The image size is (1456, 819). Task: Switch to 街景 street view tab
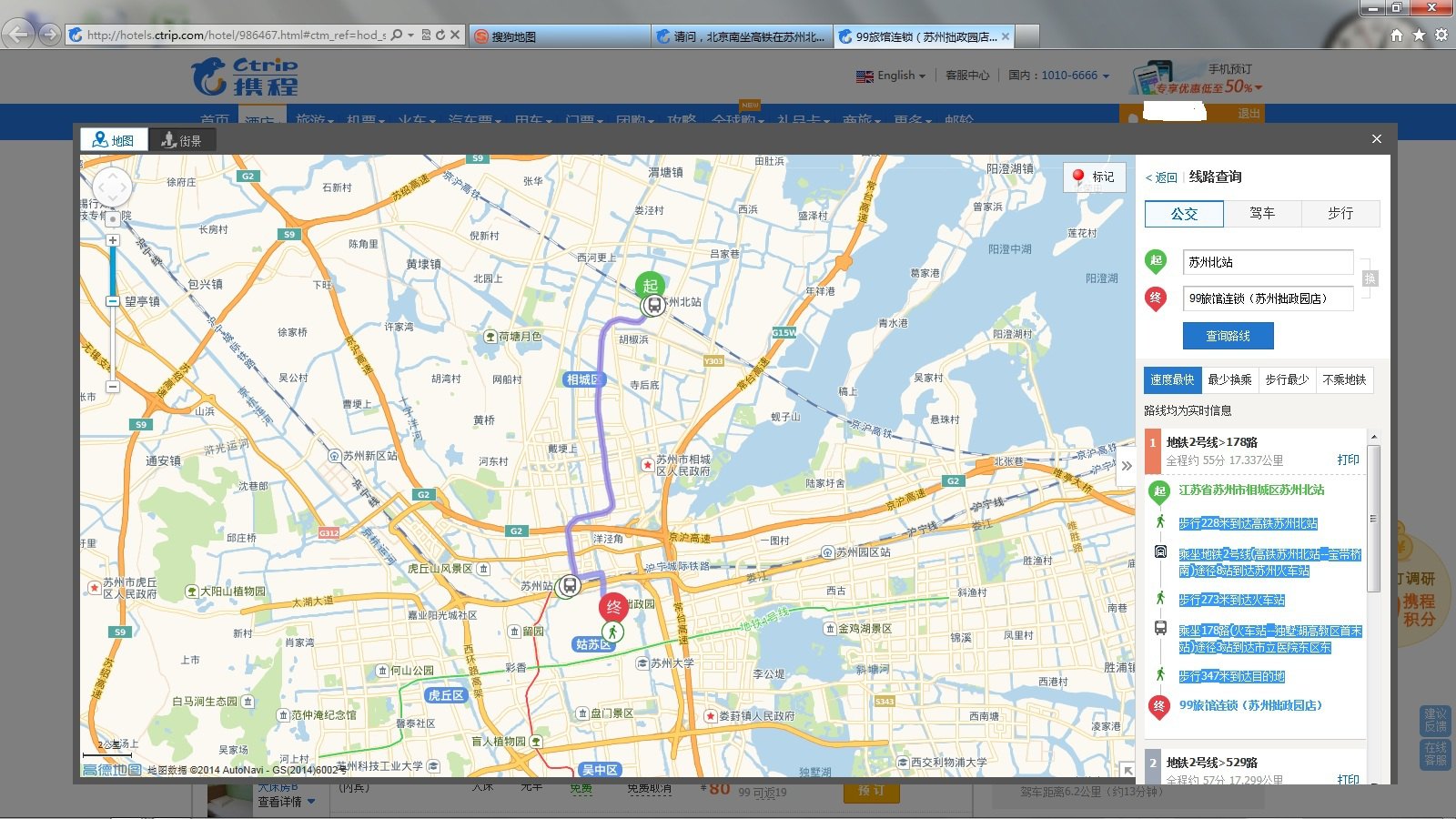(182, 140)
